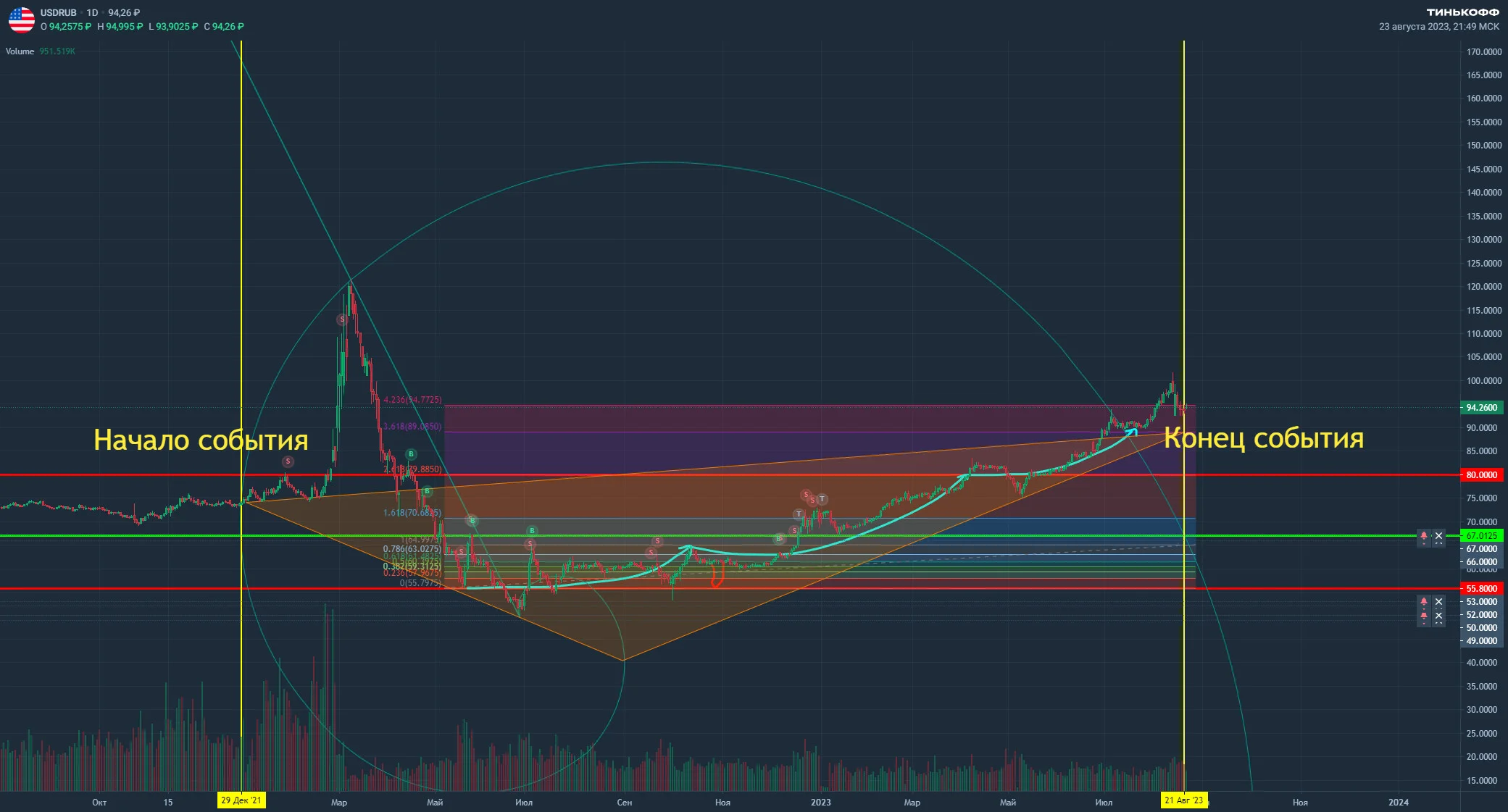Image resolution: width=1508 pixels, height=812 pixels.
Task: Click the open price value 94,2575 ₽
Action: click(x=70, y=27)
